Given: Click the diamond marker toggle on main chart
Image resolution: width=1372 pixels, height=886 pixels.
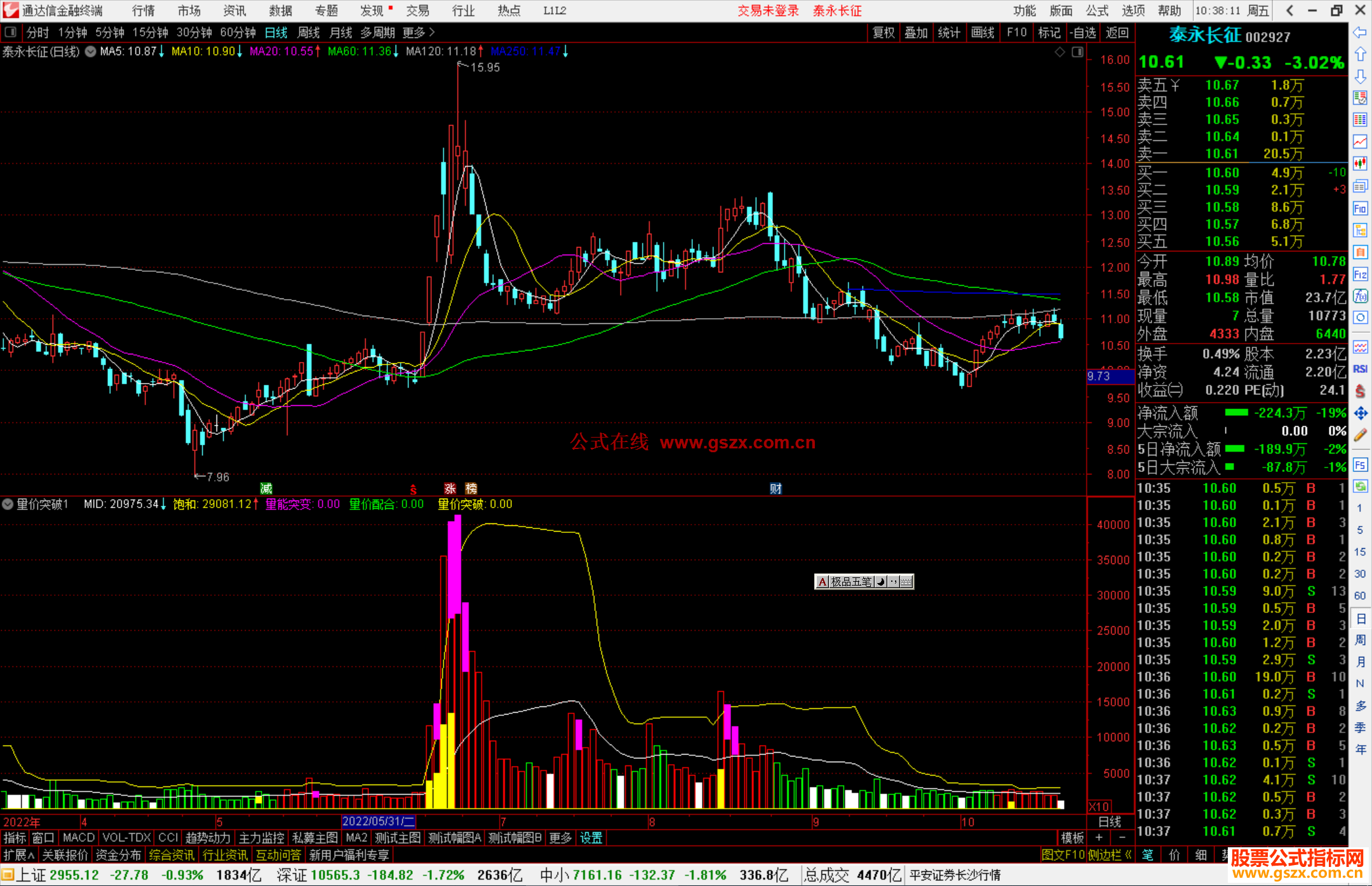Looking at the screenshot, I should [x=1059, y=52].
